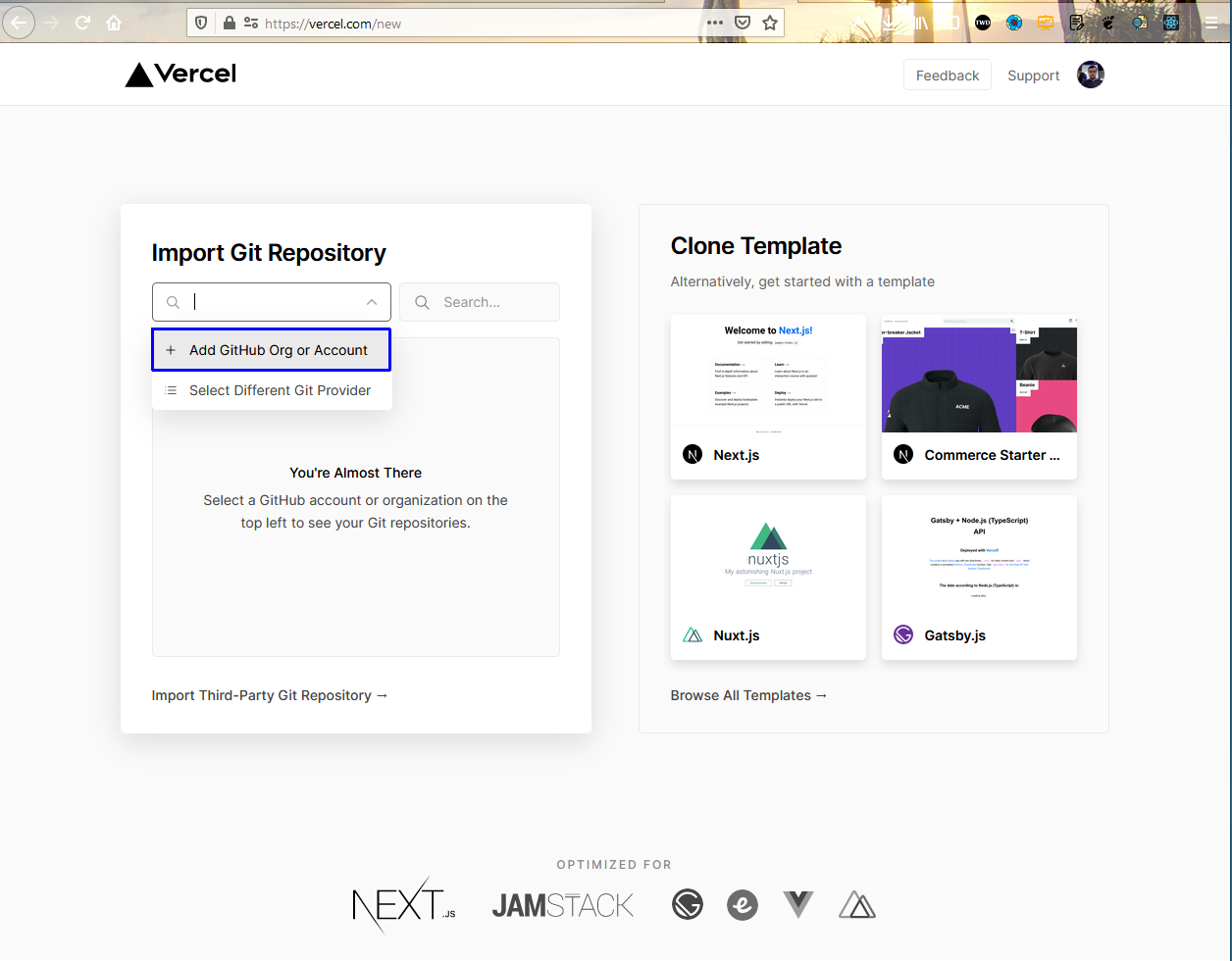Click the Nuxt logo in footer

[857, 904]
